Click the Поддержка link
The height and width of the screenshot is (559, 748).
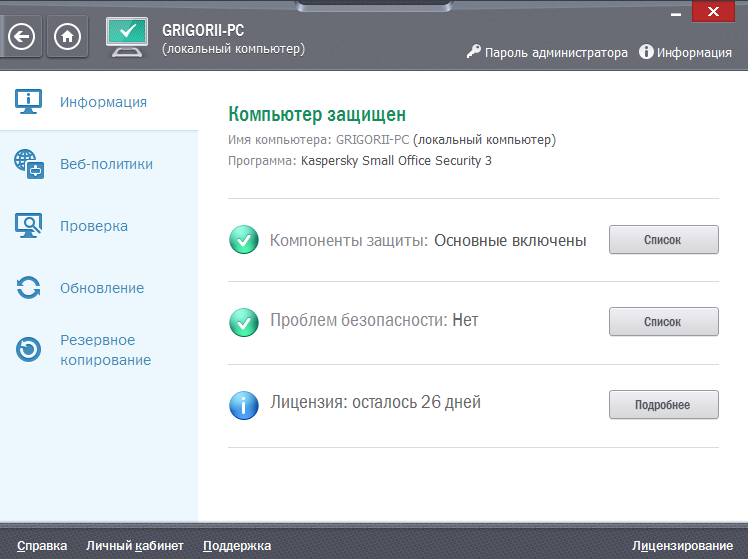pos(237,545)
